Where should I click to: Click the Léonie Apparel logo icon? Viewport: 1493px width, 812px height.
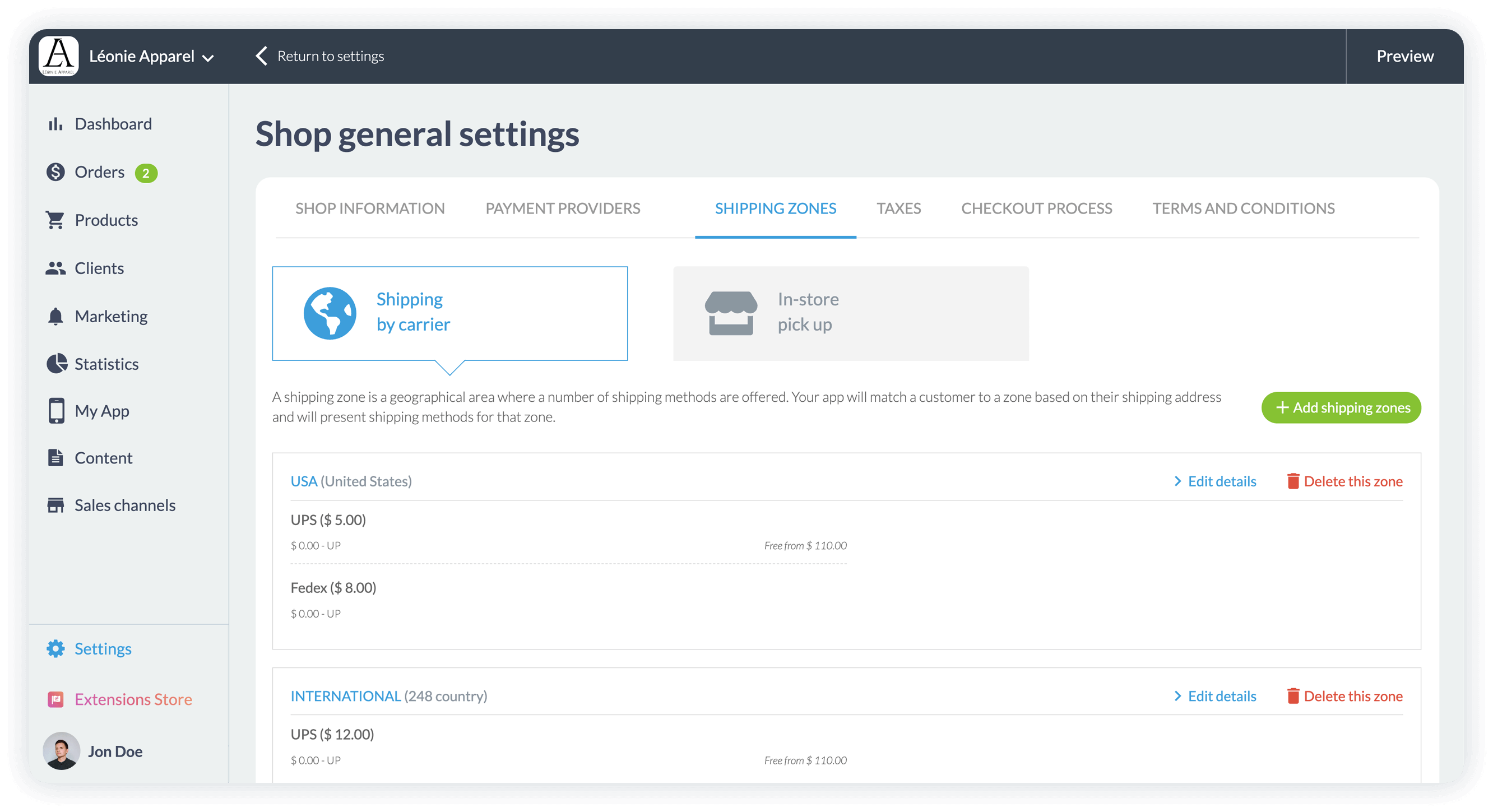click(58, 55)
